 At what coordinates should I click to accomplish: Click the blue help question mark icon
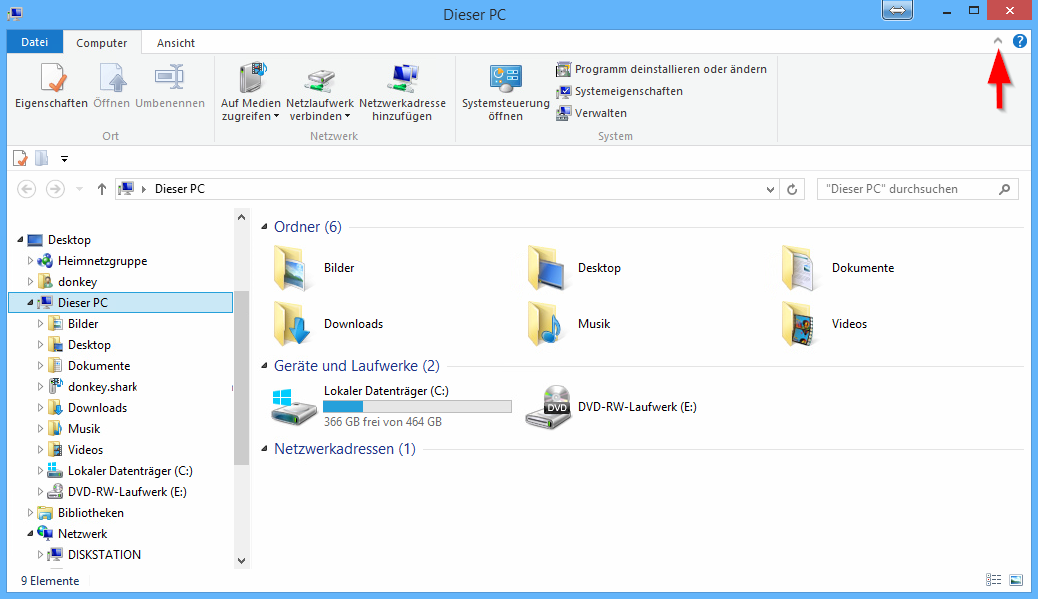click(x=1019, y=42)
